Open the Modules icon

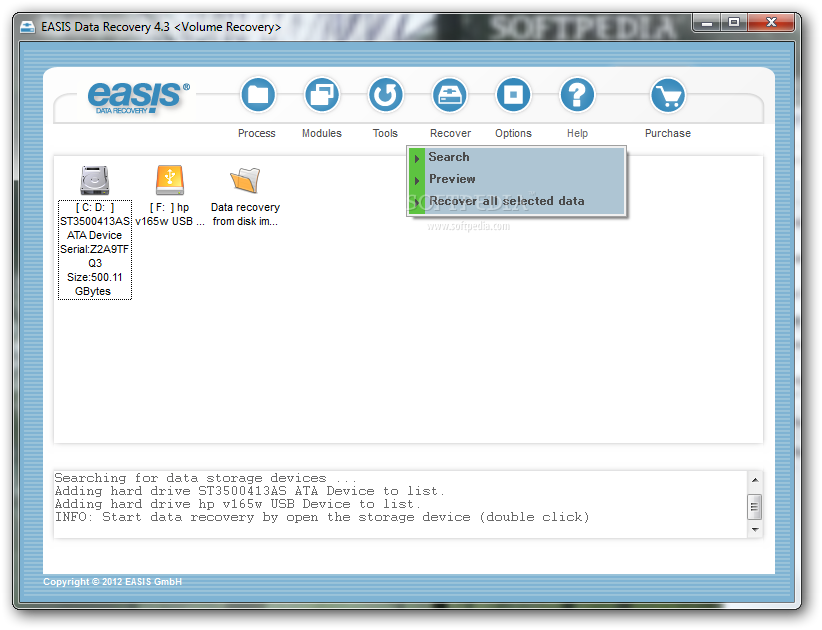pyautogui.click(x=321, y=95)
